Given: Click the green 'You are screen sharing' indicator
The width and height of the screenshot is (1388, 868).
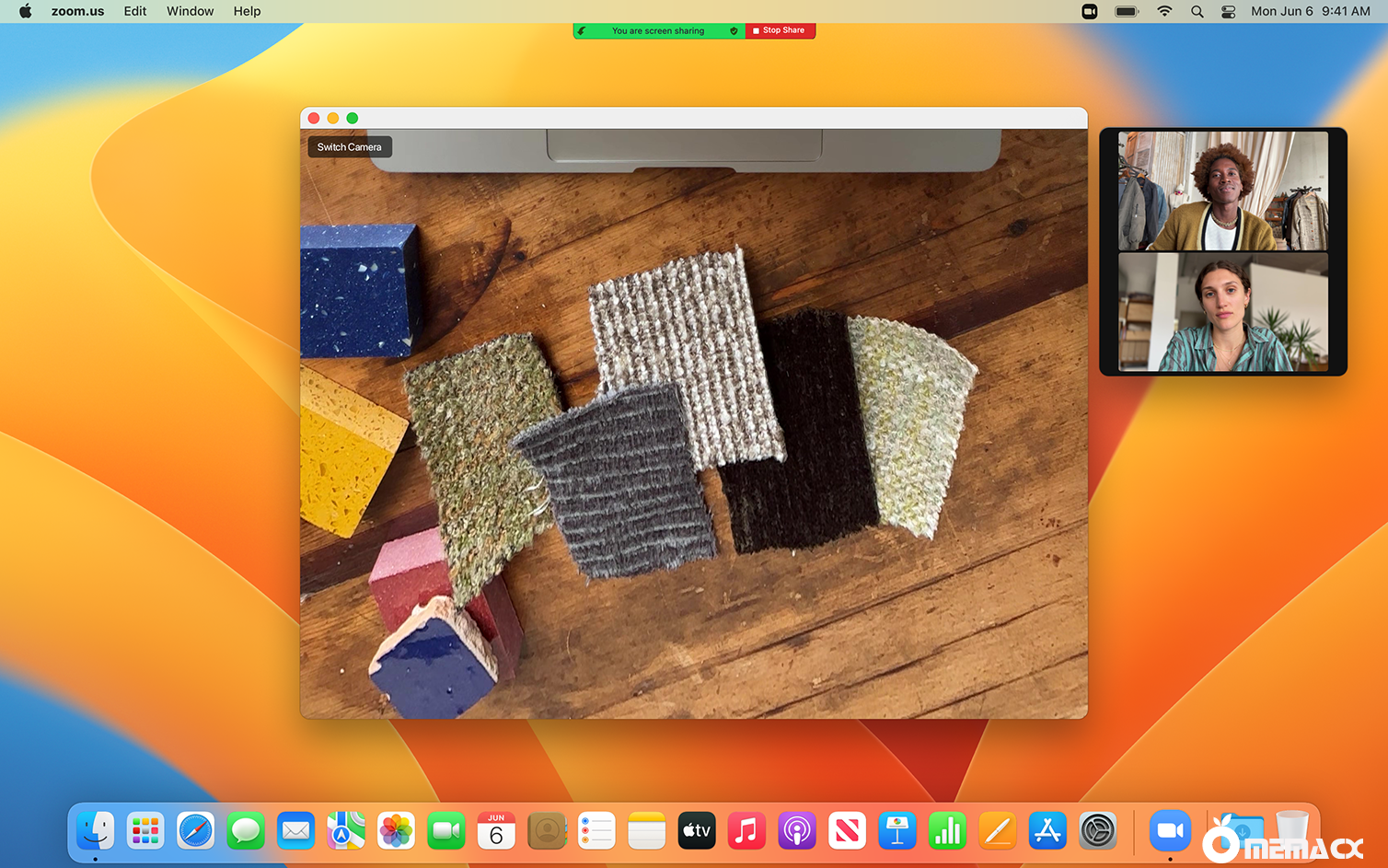Looking at the screenshot, I should pos(657,30).
